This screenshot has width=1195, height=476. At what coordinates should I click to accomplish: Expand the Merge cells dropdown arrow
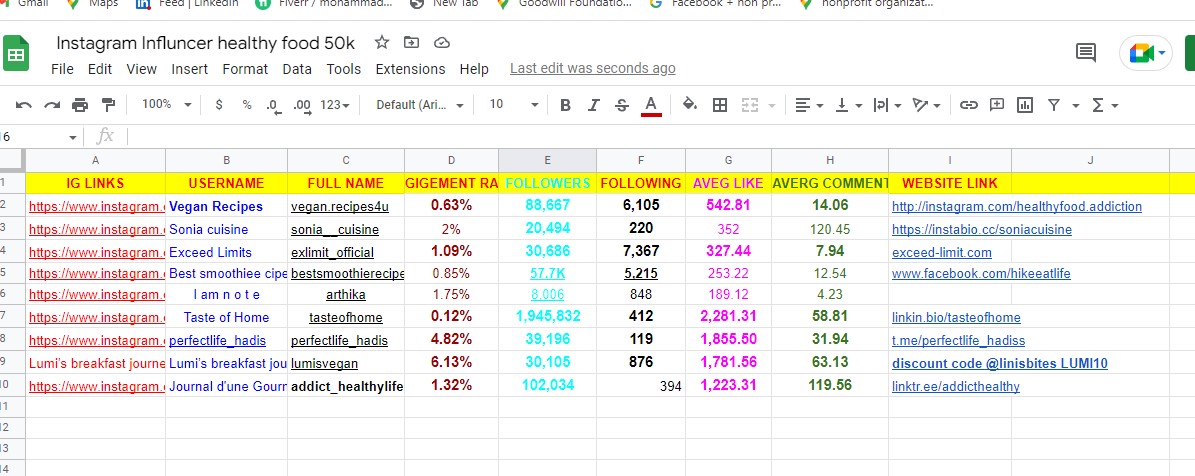click(771, 105)
